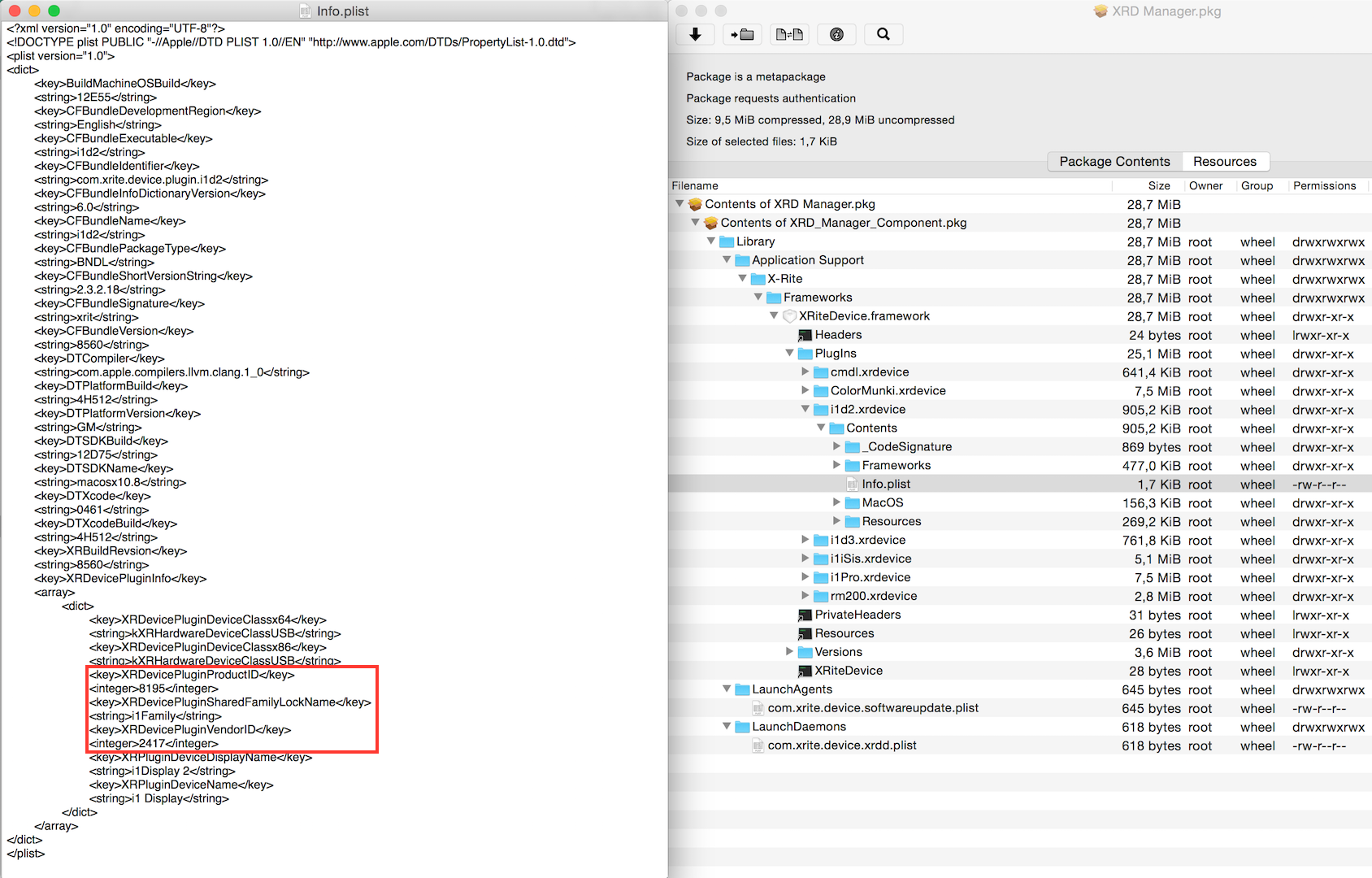This screenshot has height=878, width=1372.
Task: Collapse the Application Support folder
Action: 727,259
